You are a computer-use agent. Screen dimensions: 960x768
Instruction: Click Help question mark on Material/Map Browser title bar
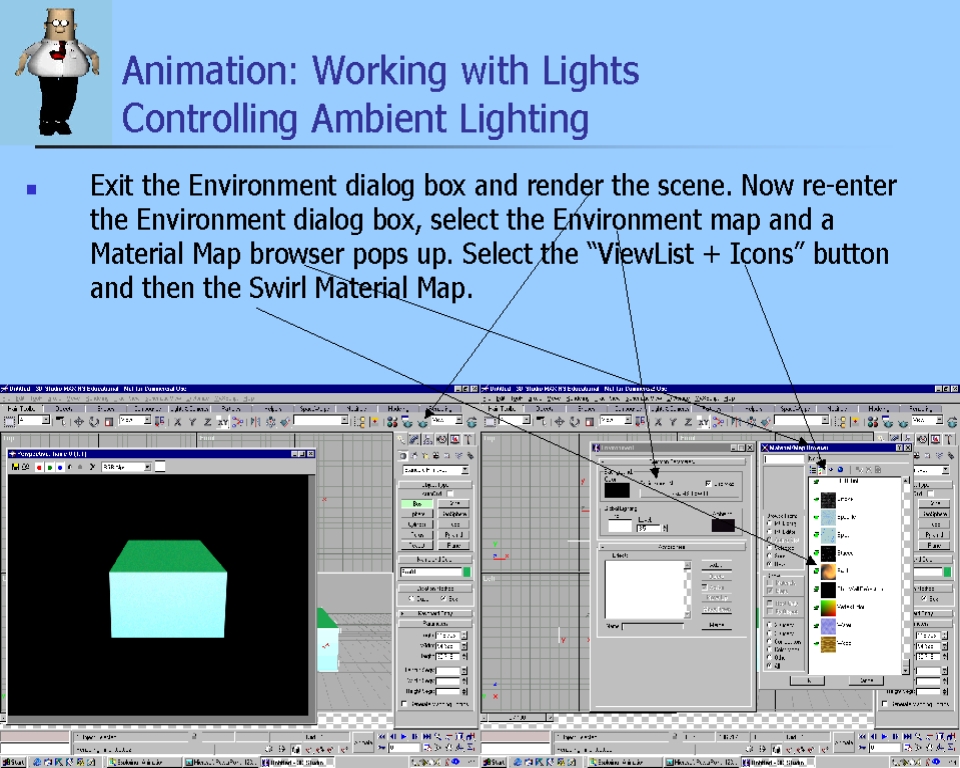(897, 448)
